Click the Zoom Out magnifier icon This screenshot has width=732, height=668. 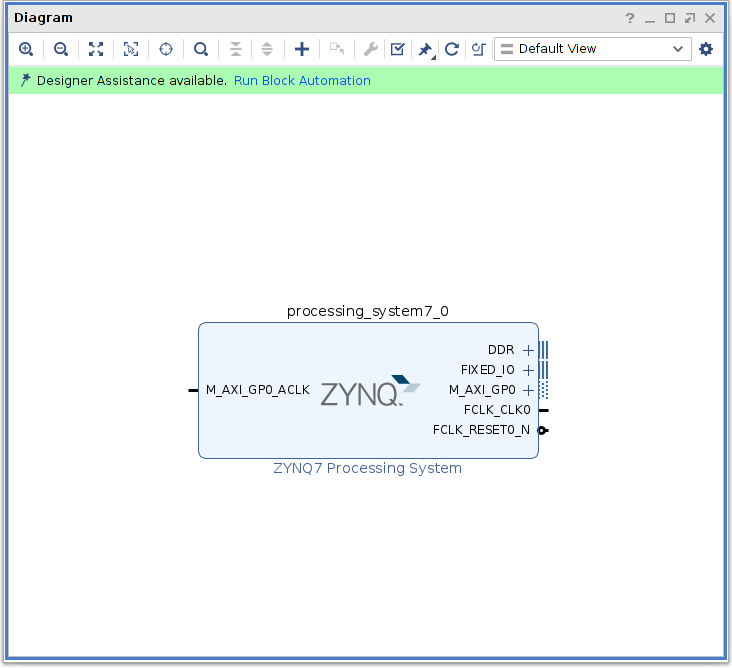[x=61, y=49]
